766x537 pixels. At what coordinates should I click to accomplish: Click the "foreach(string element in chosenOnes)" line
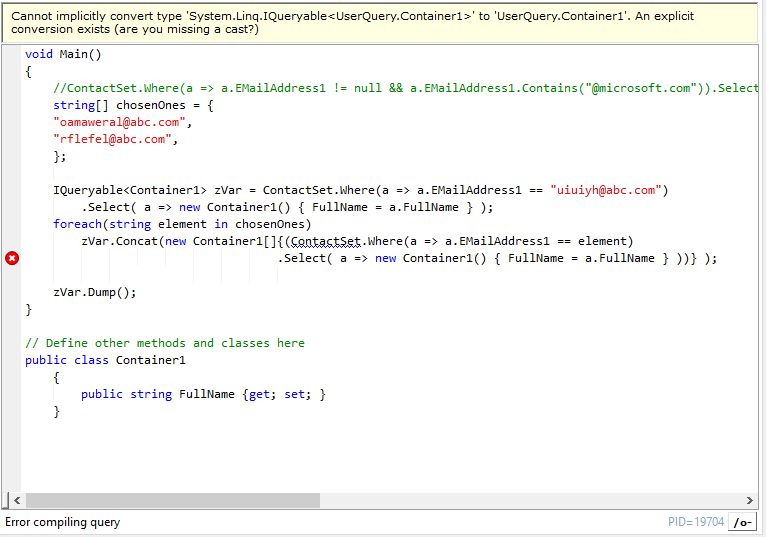pos(182,224)
